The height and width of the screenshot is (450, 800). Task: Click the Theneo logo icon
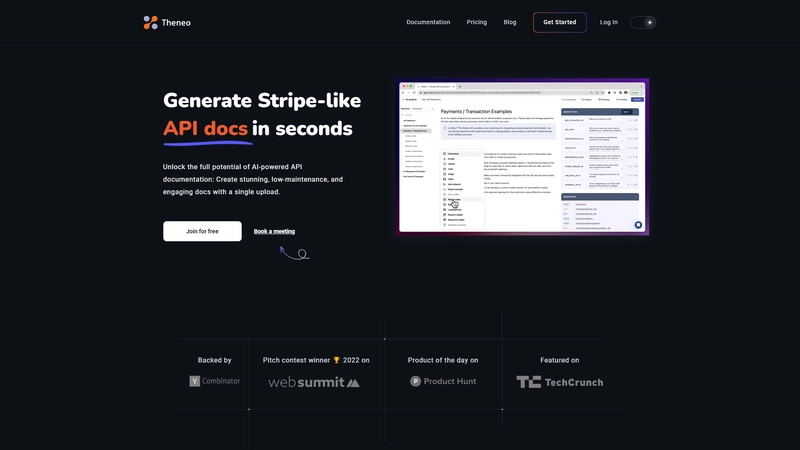click(150, 22)
